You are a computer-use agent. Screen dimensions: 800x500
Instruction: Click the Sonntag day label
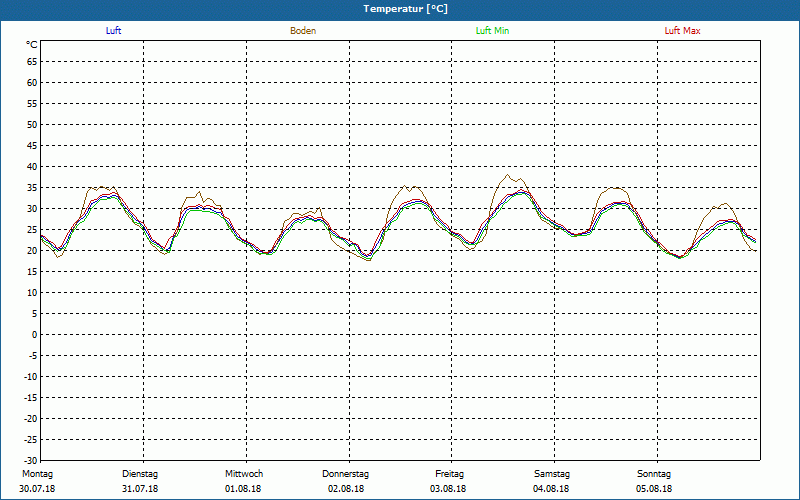(x=654, y=474)
